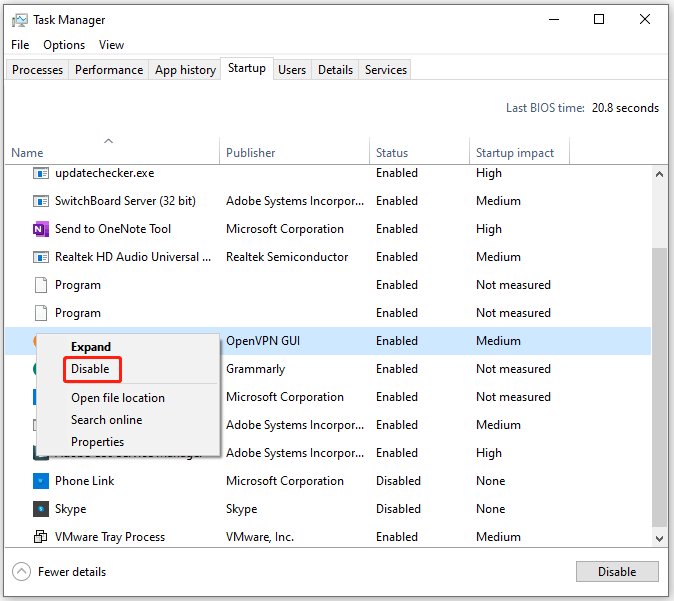
Task: Click the Send to OneNote Tool icon
Action: [x=41, y=229]
